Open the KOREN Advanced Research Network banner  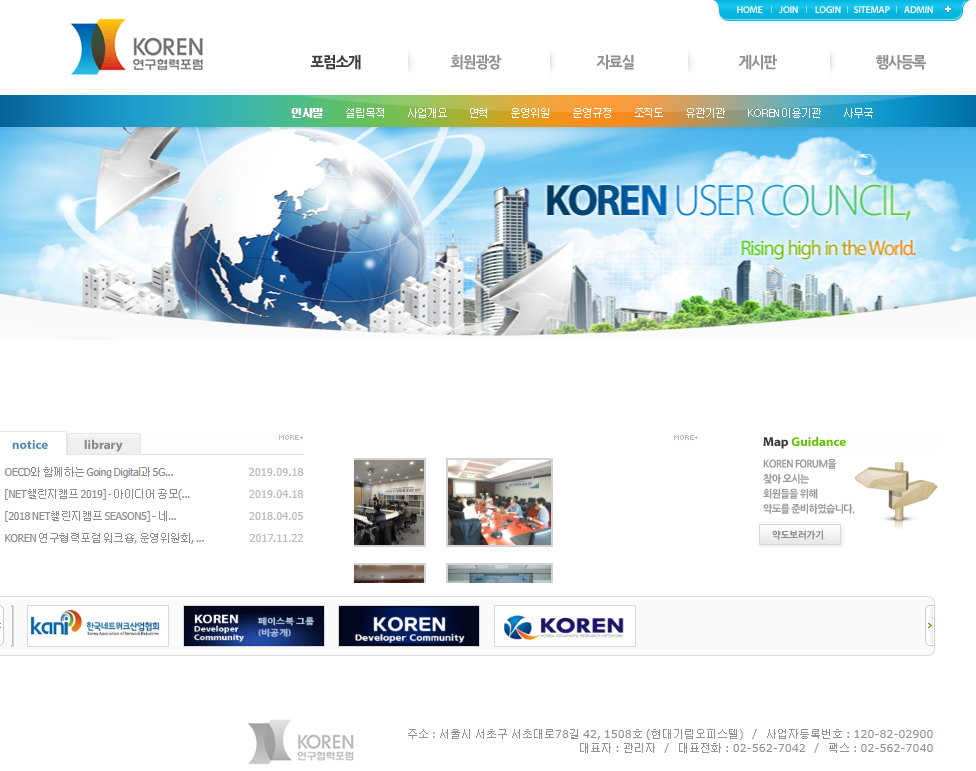point(565,625)
